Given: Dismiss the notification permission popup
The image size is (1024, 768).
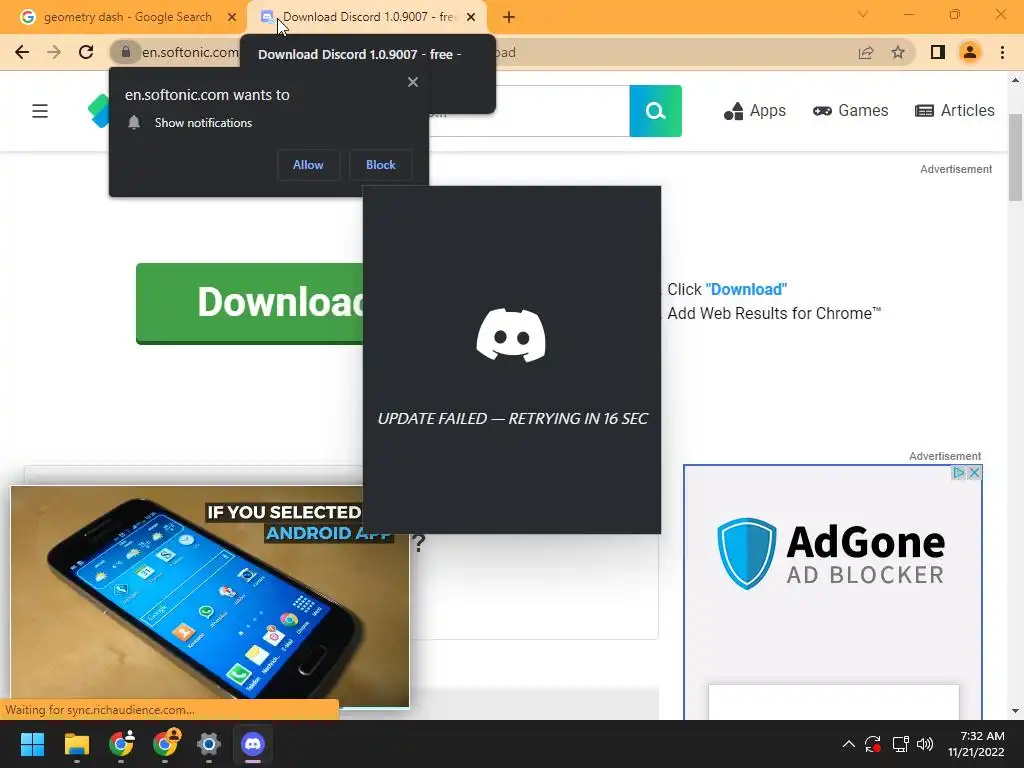Looking at the screenshot, I should click(413, 82).
